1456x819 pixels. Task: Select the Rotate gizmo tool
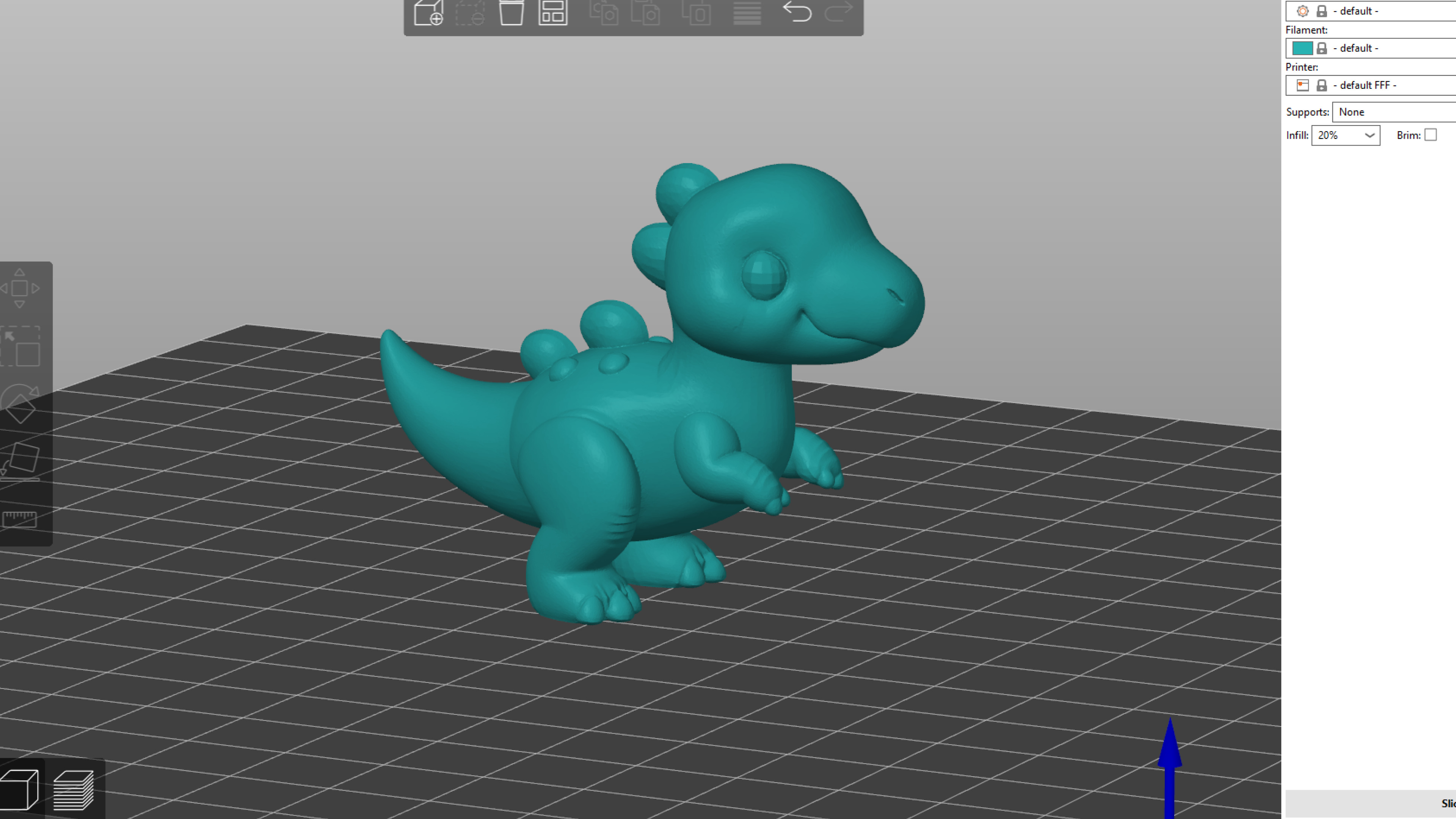(x=20, y=403)
